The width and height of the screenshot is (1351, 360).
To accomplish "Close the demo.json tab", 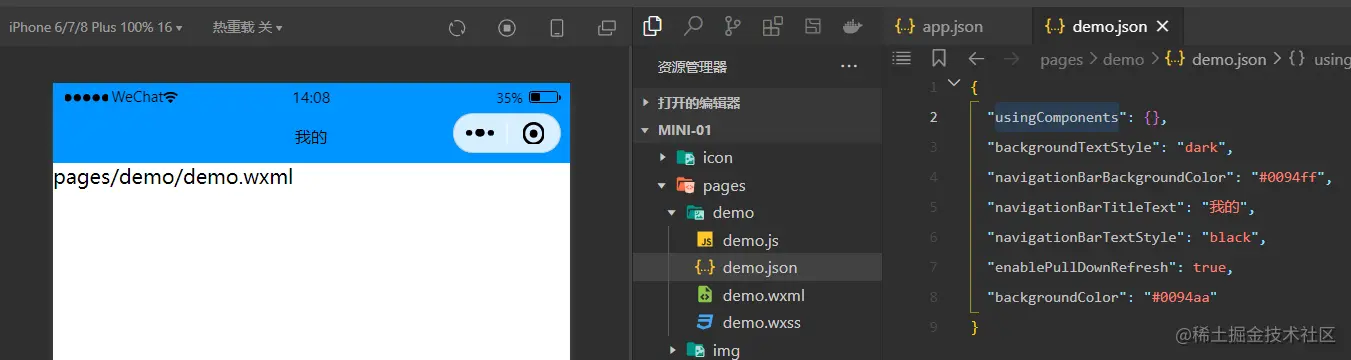I will click(1162, 27).
